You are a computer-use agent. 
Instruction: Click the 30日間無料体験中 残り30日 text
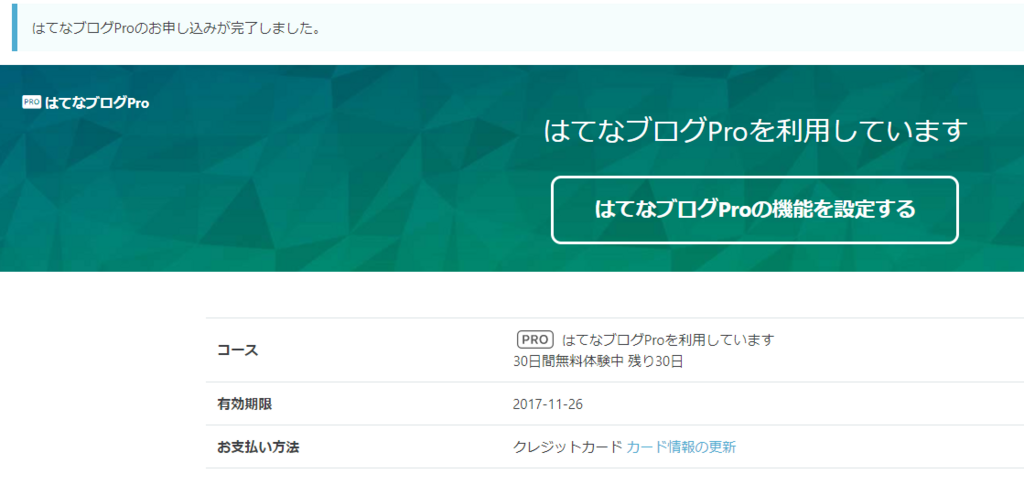coord(598,361)
